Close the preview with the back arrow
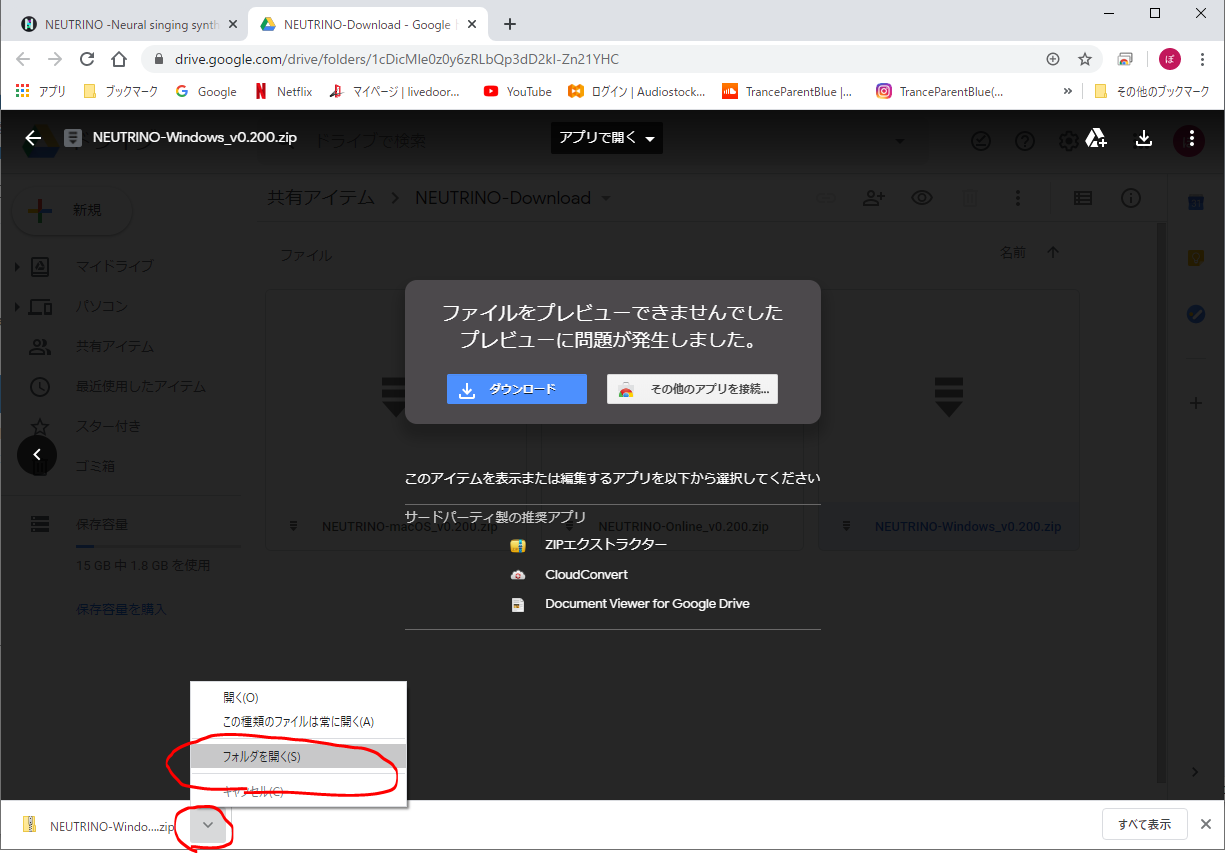 [34, 138]
